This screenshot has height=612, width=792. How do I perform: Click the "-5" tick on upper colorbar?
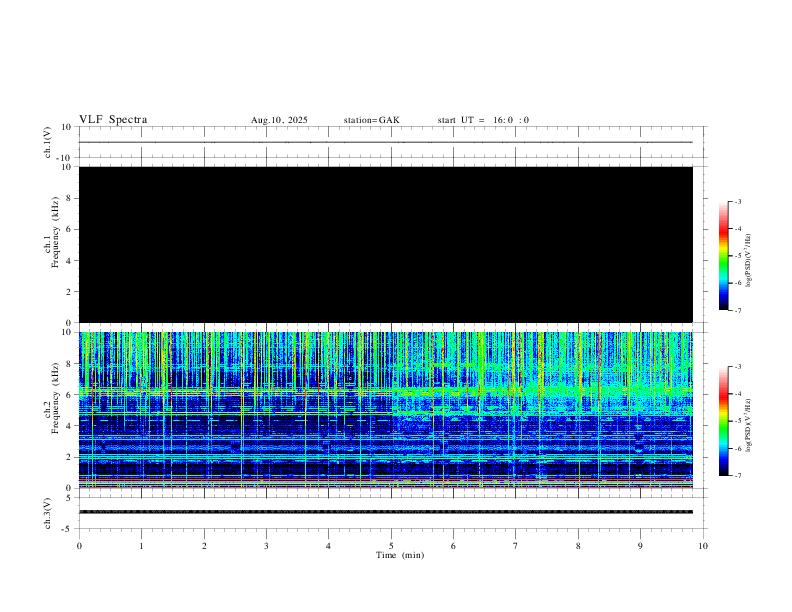pyautogui.click(x=737, y=256)
